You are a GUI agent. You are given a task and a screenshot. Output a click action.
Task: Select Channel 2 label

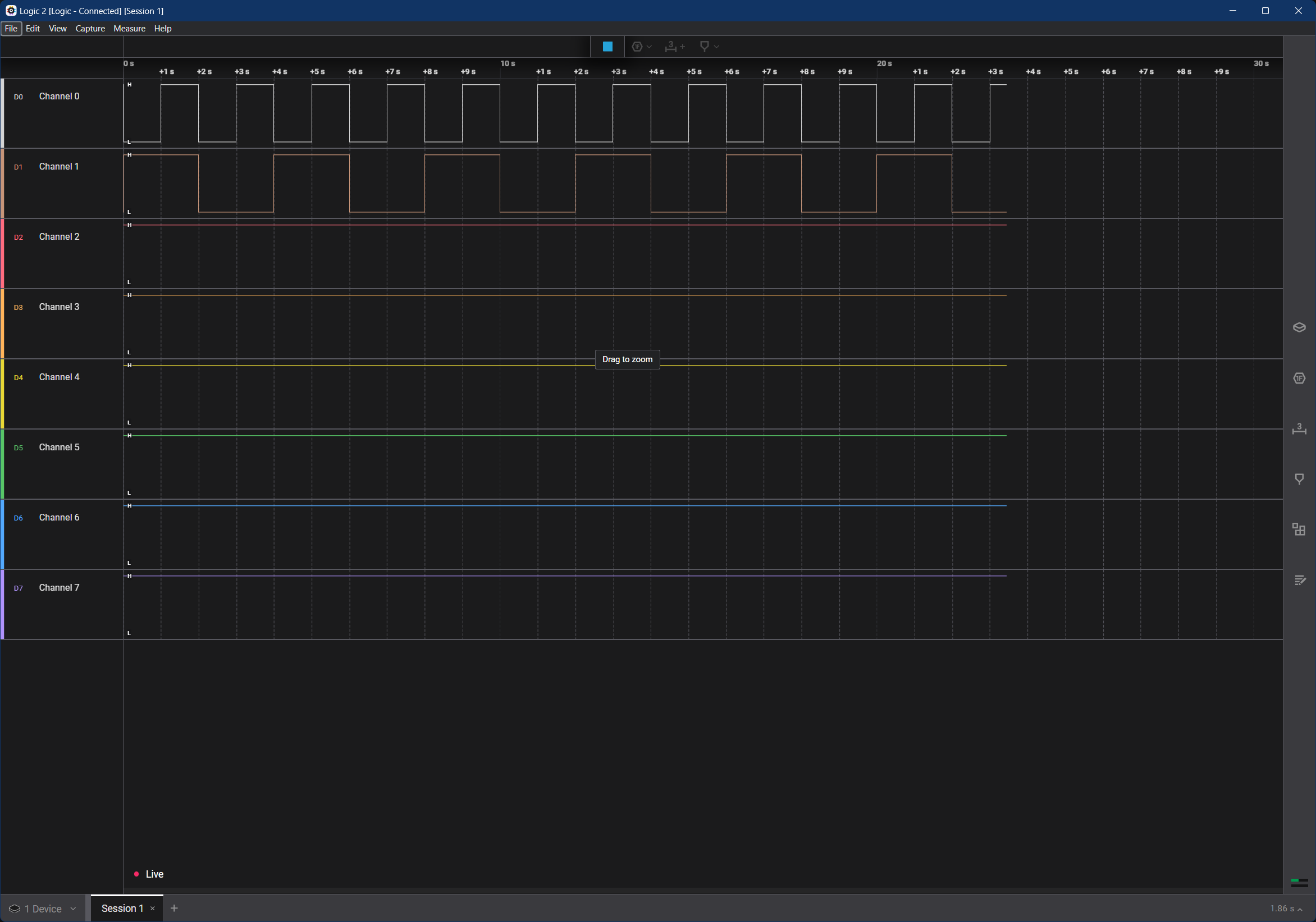point(59,237)
